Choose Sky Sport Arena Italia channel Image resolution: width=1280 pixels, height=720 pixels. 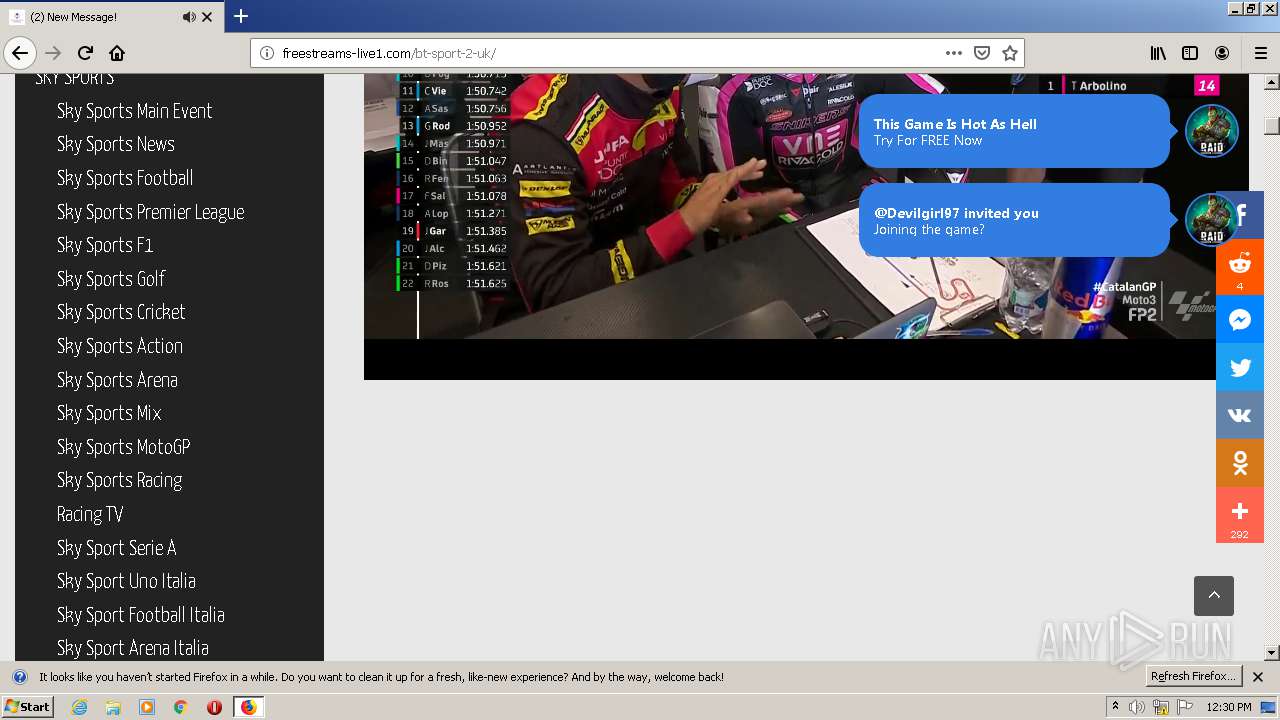pos(133,648)
